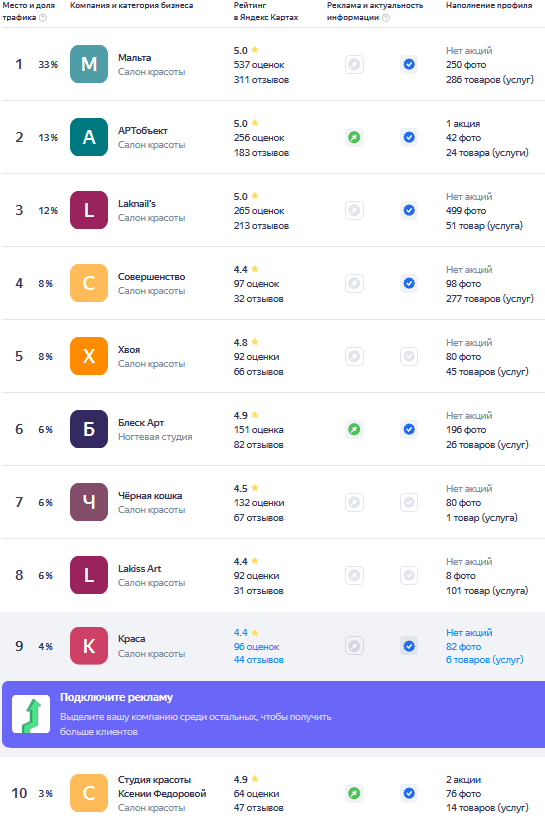
Task: Click grey verification mark for Lakiss Art
Action: 409,575
